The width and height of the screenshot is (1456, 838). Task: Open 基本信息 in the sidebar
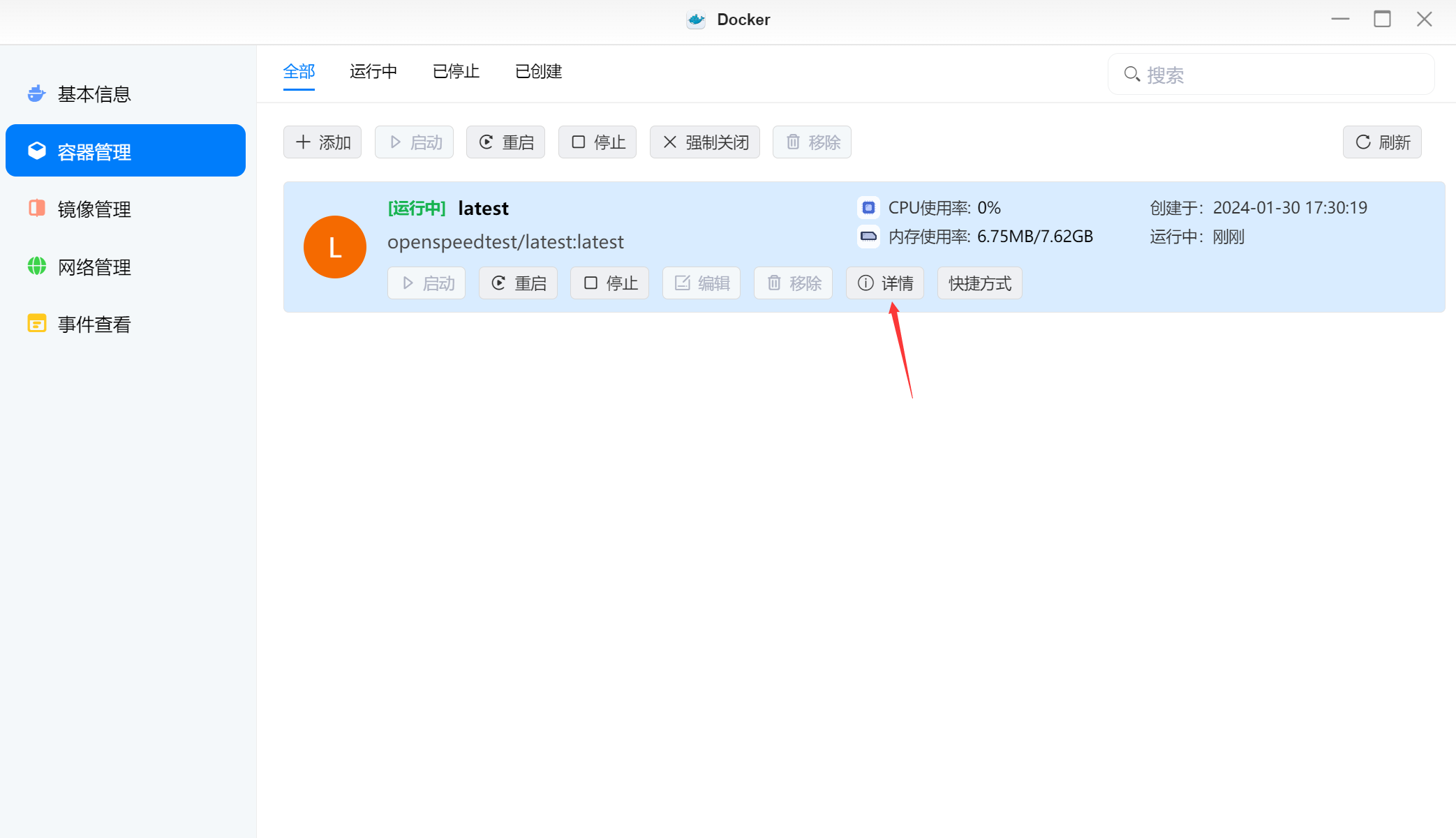[x=94, y=94]
